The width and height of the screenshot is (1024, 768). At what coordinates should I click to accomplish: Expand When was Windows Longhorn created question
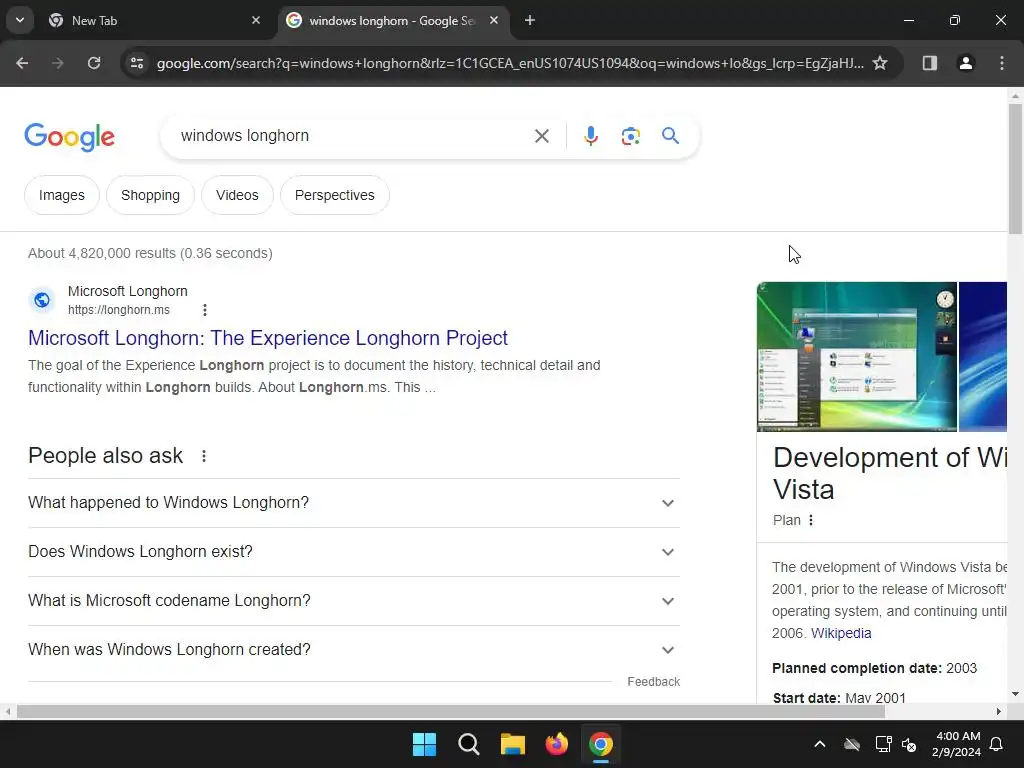tap(354, 650)
